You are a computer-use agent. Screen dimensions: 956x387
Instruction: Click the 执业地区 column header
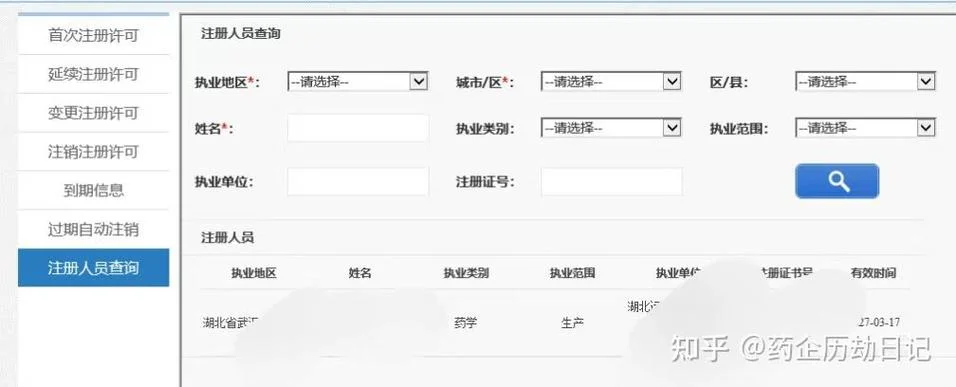pos(254,273)
